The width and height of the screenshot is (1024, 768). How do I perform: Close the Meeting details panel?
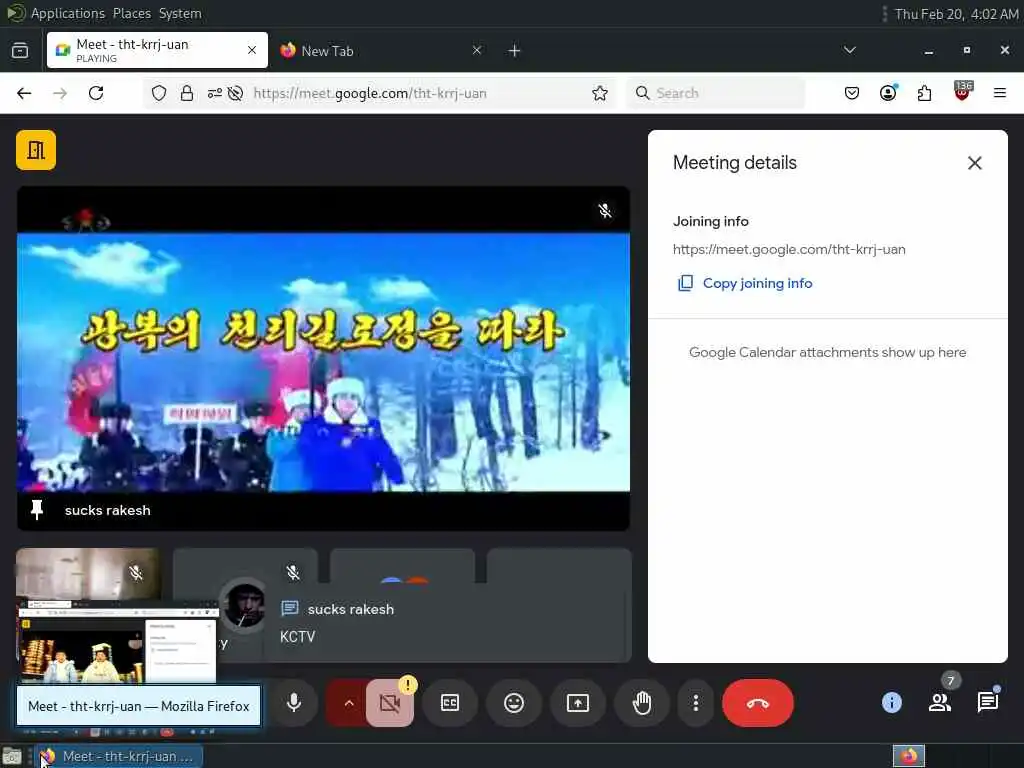974,163
